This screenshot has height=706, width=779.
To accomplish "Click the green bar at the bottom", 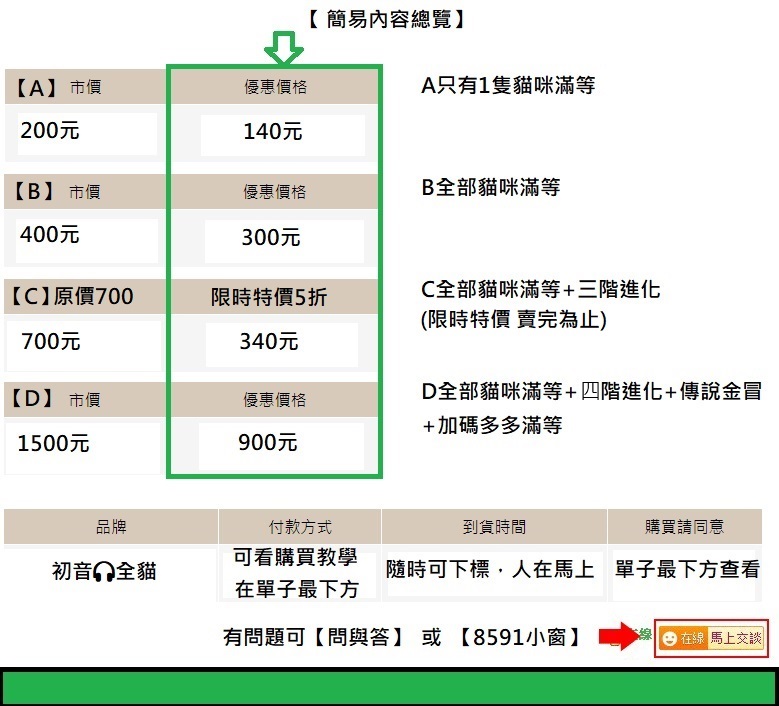I will point(389,688).
